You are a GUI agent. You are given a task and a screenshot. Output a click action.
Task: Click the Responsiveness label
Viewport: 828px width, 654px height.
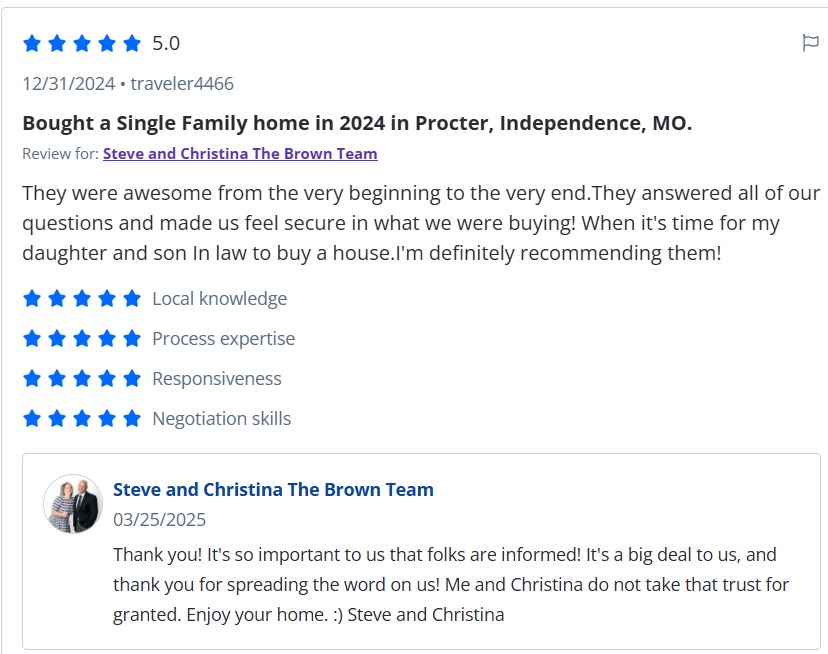pos(217,378)
